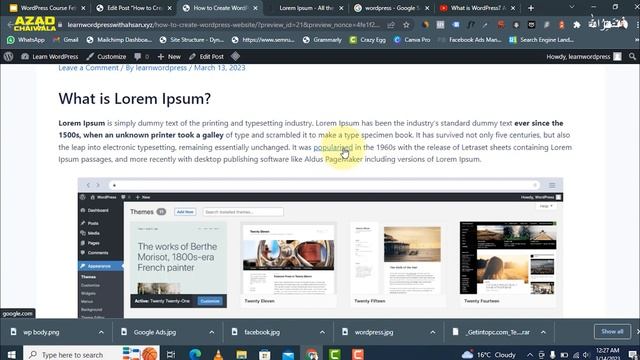Open the volume control in system tray
Image resolution: width=640 pixels, height=360 pixels.
tap(587, 355)
